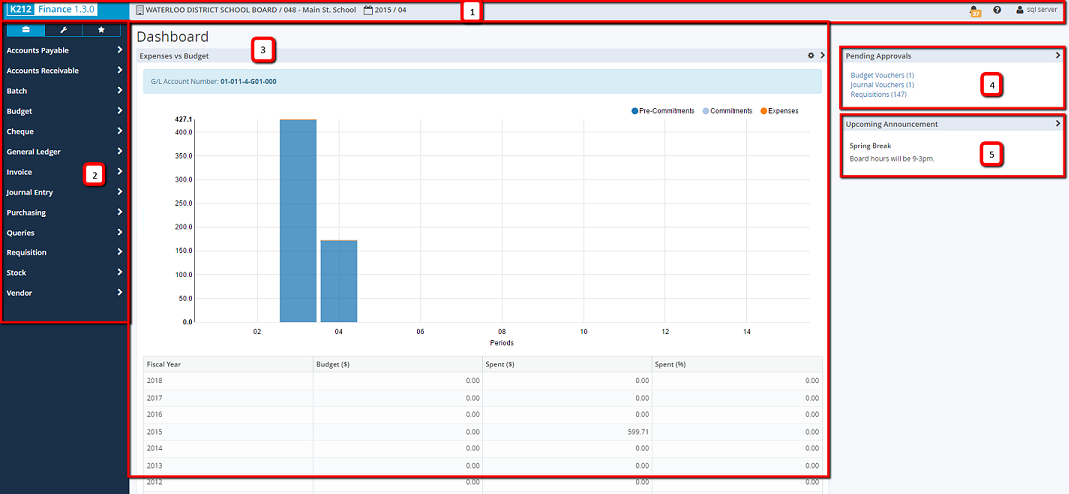Click the tallest blue bar in chart
The image size is (1069, 494).
coord(298,220)
